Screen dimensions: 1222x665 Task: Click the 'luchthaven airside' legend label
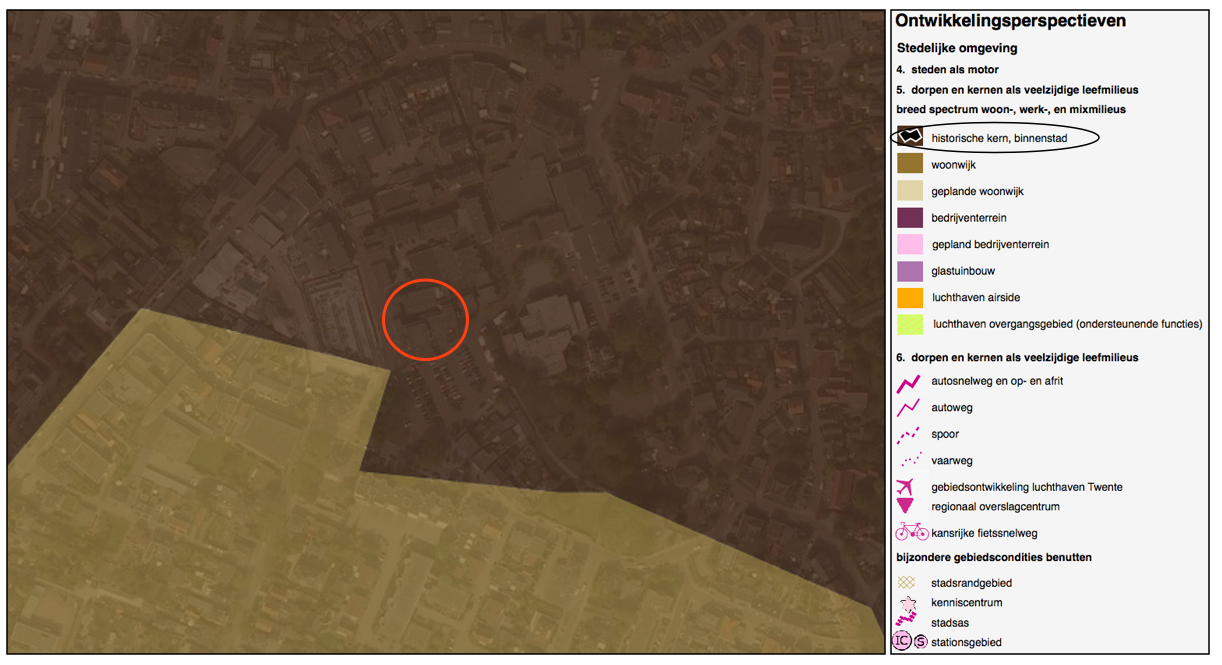[x=975, y=298]
